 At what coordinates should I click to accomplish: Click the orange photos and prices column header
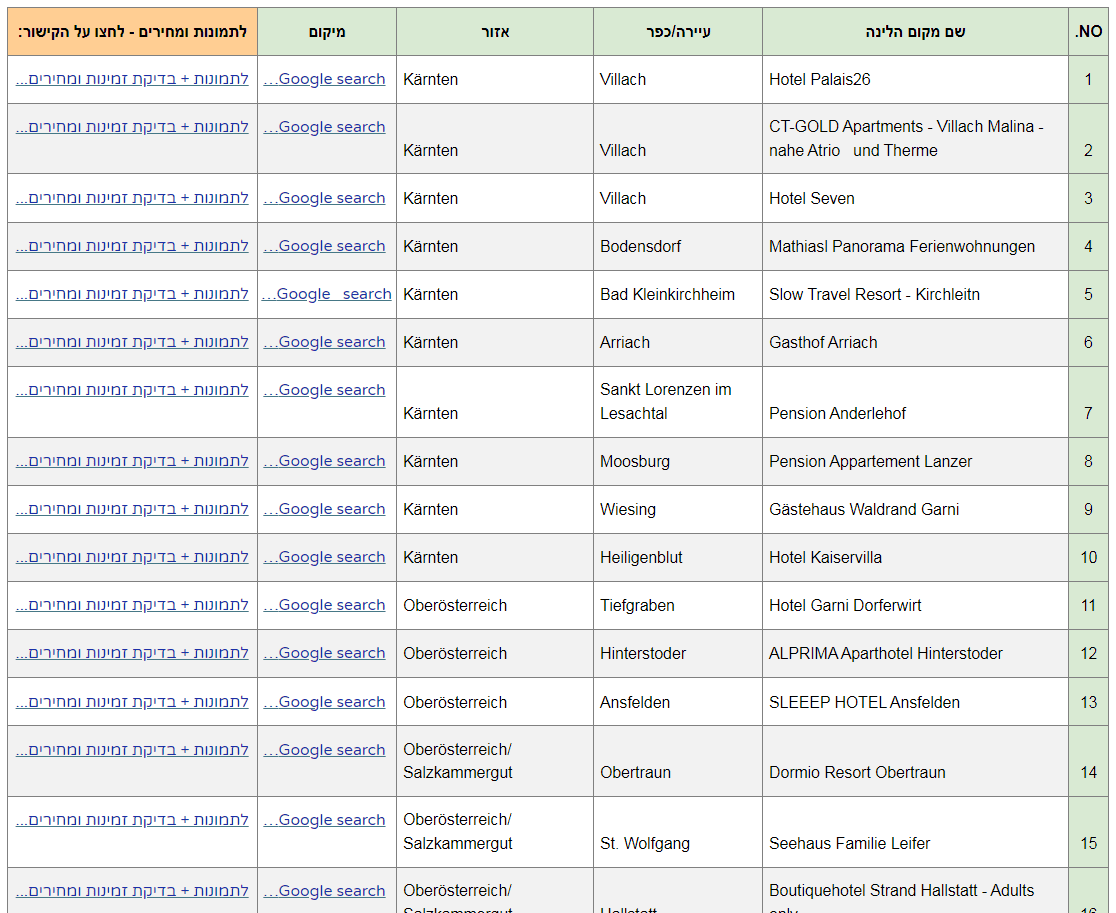(132, 32)
